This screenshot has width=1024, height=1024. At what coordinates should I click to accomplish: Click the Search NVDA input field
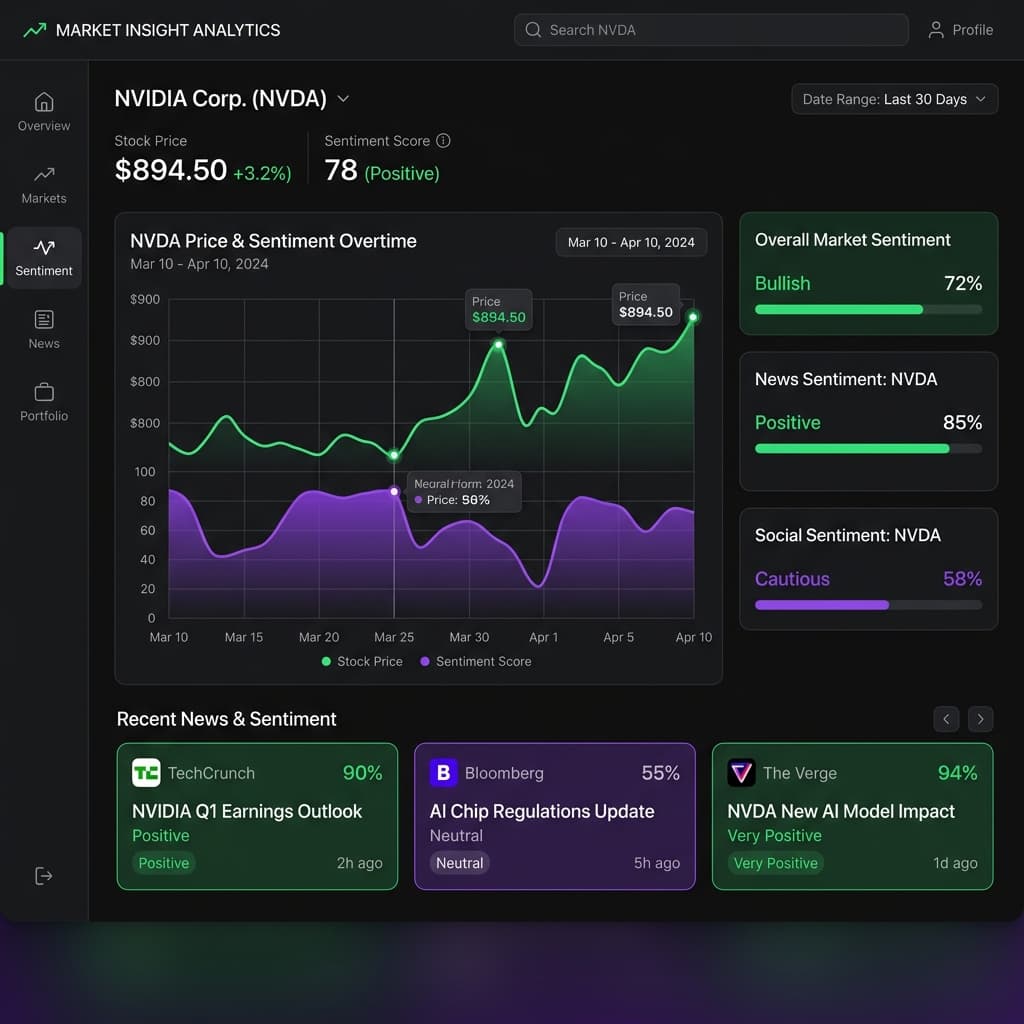coord(711,30)
